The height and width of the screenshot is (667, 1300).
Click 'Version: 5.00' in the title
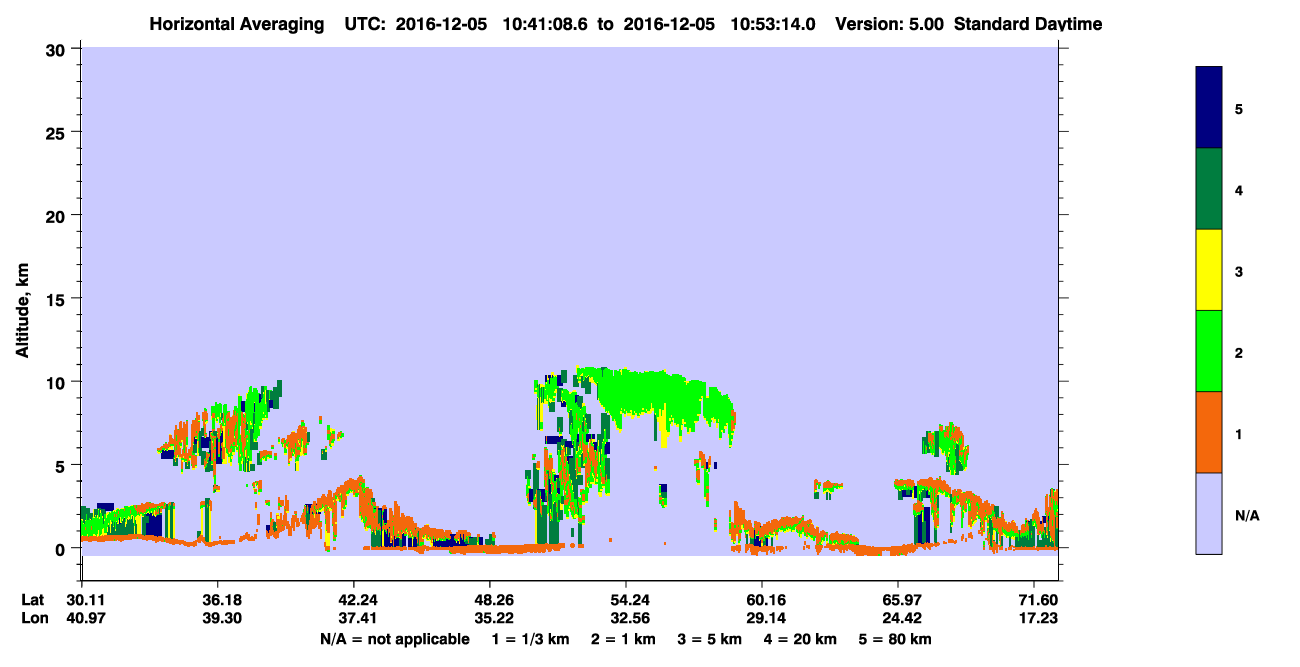tap(889, 24)
